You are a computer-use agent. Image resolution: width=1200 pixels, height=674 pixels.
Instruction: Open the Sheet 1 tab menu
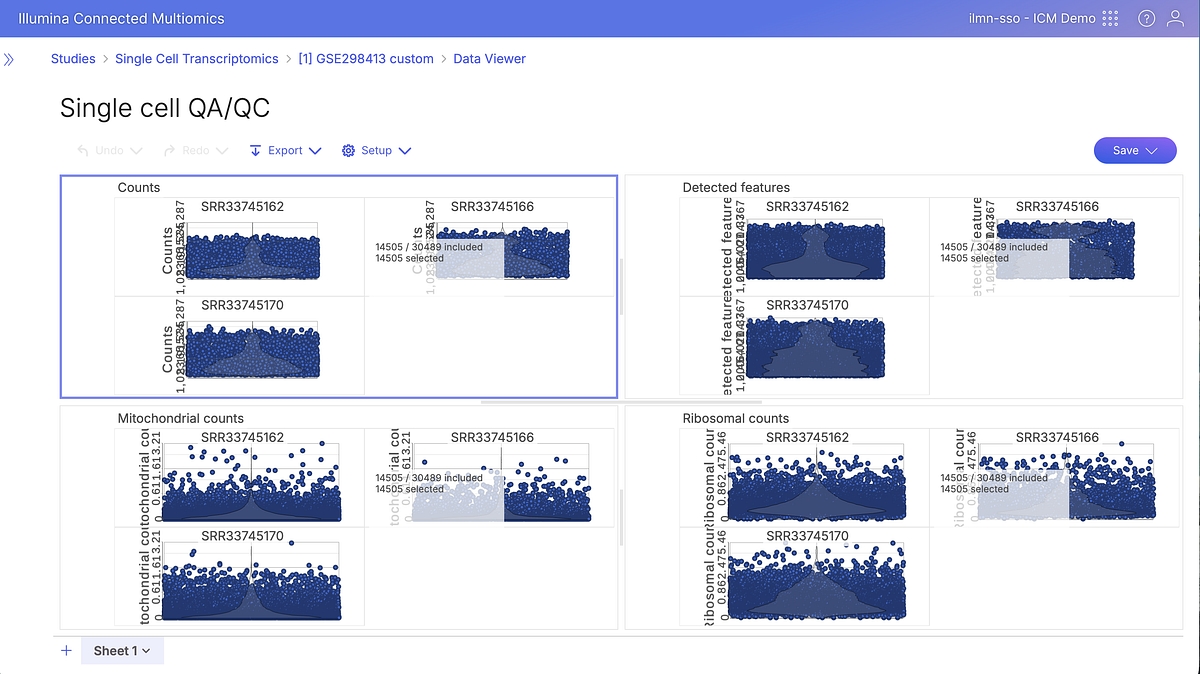[x=145, y=651]
